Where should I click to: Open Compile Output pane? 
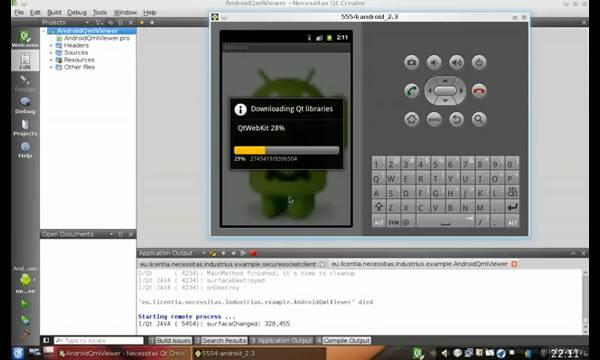click(x=343, y=340)
